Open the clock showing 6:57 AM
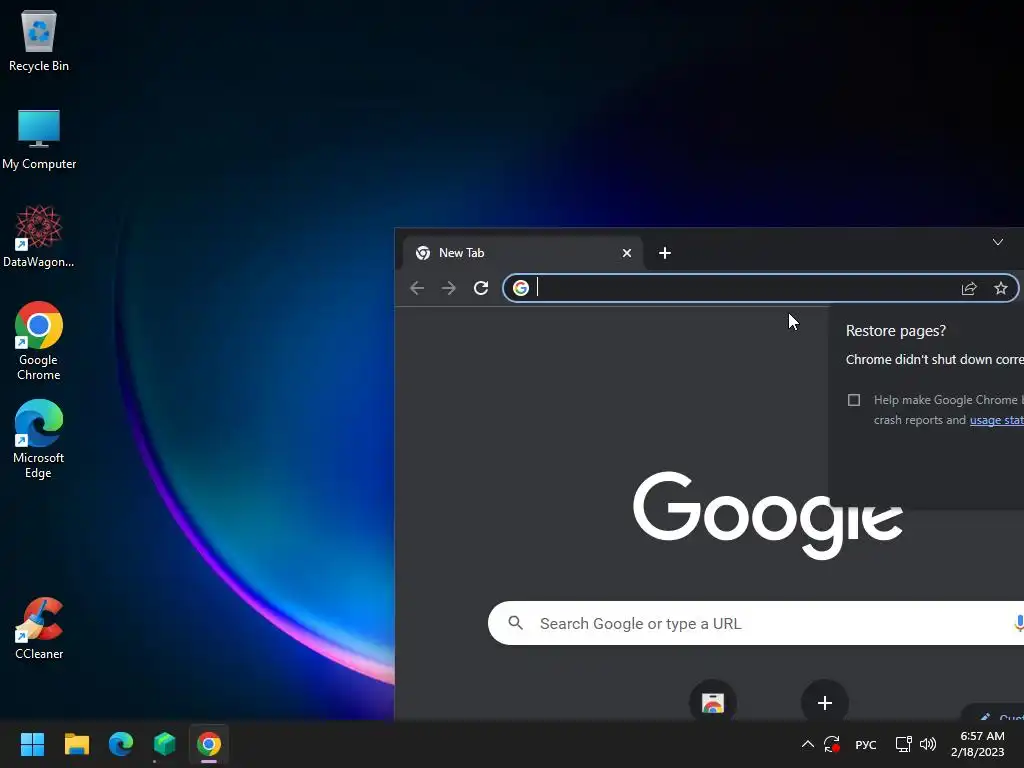The image size is (1024, 768). coord(978,744)
